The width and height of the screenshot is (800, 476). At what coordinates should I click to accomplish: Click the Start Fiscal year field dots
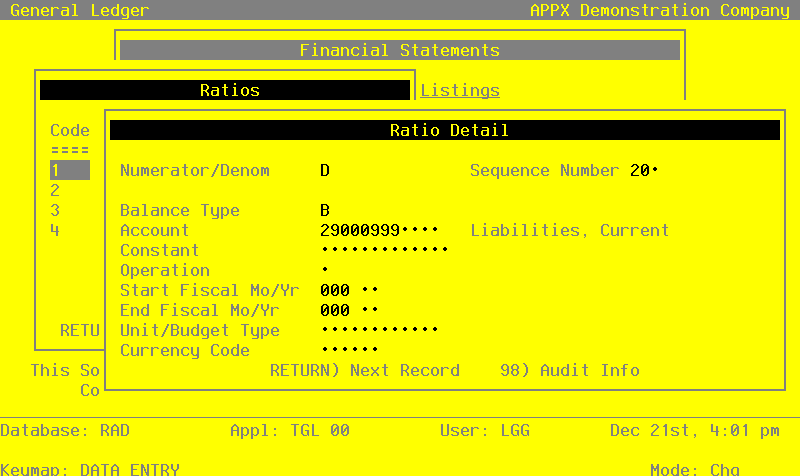pyautogui.click(x=370, y=290)
